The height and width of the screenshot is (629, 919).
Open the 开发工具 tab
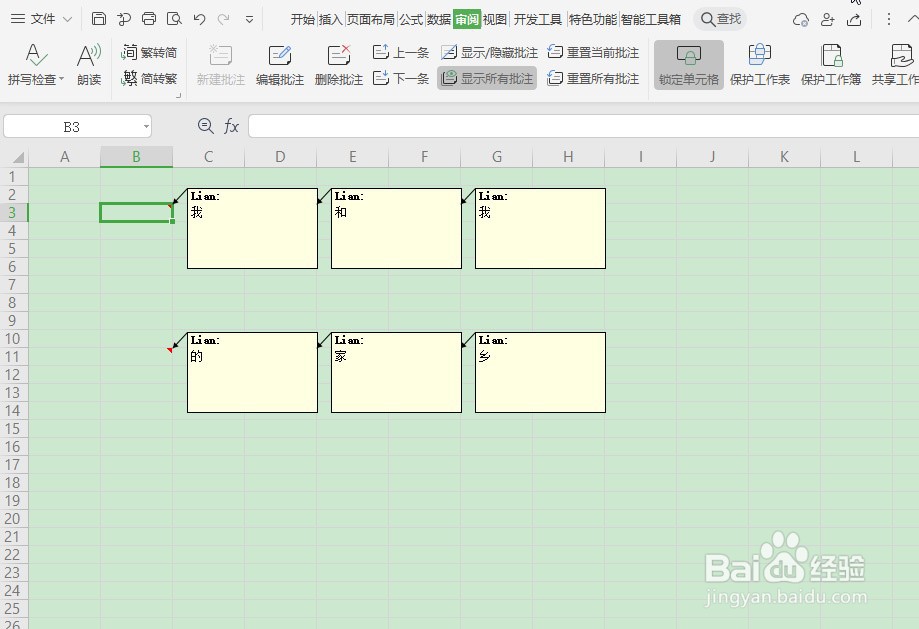tap(537, 19)
